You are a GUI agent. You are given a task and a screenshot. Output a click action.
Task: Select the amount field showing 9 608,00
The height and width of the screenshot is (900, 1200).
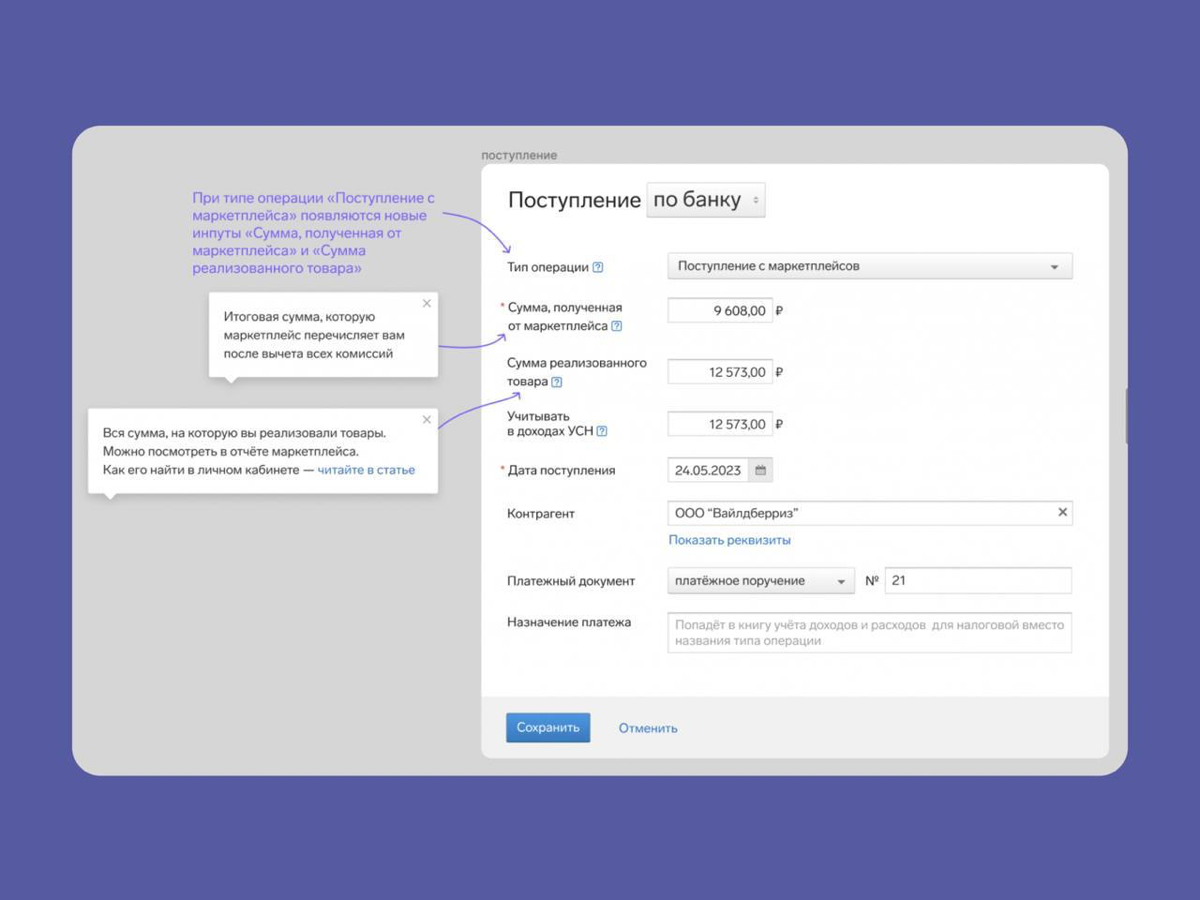[720, 310]
